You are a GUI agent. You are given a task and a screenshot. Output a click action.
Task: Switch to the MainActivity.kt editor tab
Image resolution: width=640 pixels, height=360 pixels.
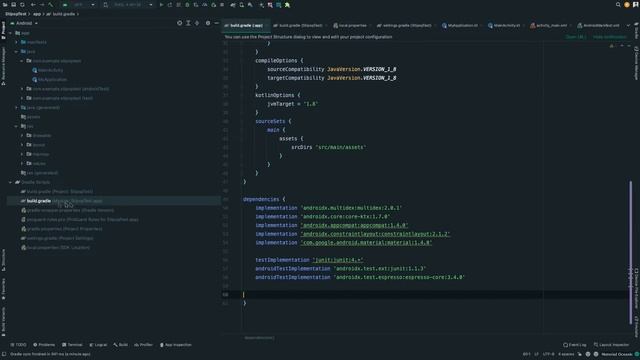coord(504,25)
